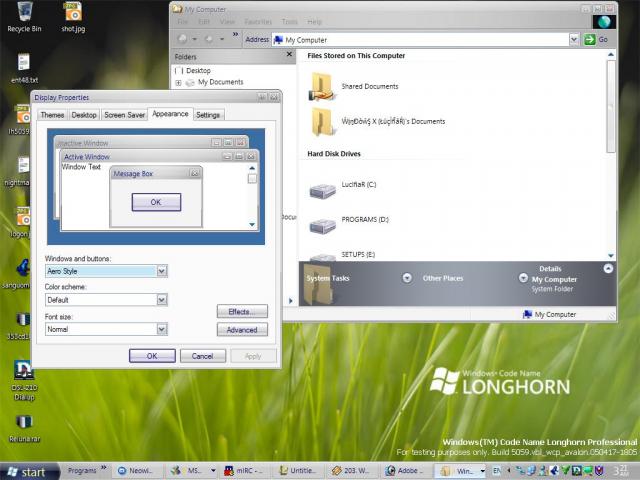This screenshot has height=480, width=640.
Task: Switch to the Untitled taskbar button
Action: coord(298,471)
